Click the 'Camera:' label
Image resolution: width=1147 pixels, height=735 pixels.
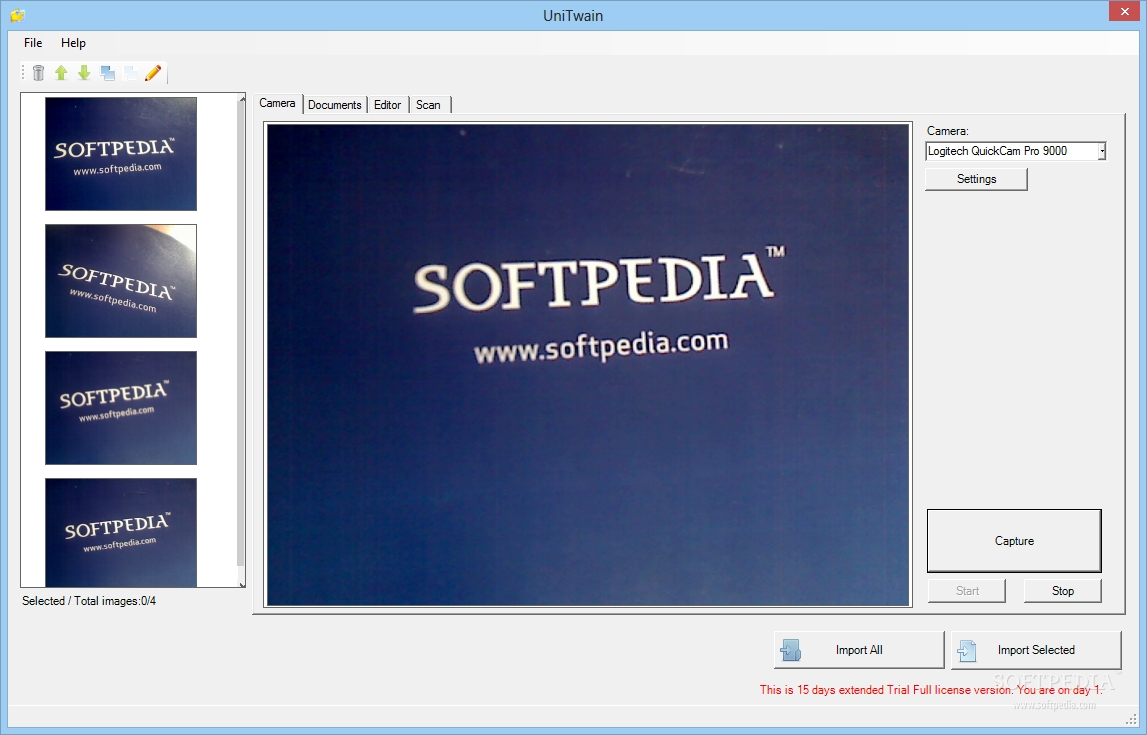[947, 131]
